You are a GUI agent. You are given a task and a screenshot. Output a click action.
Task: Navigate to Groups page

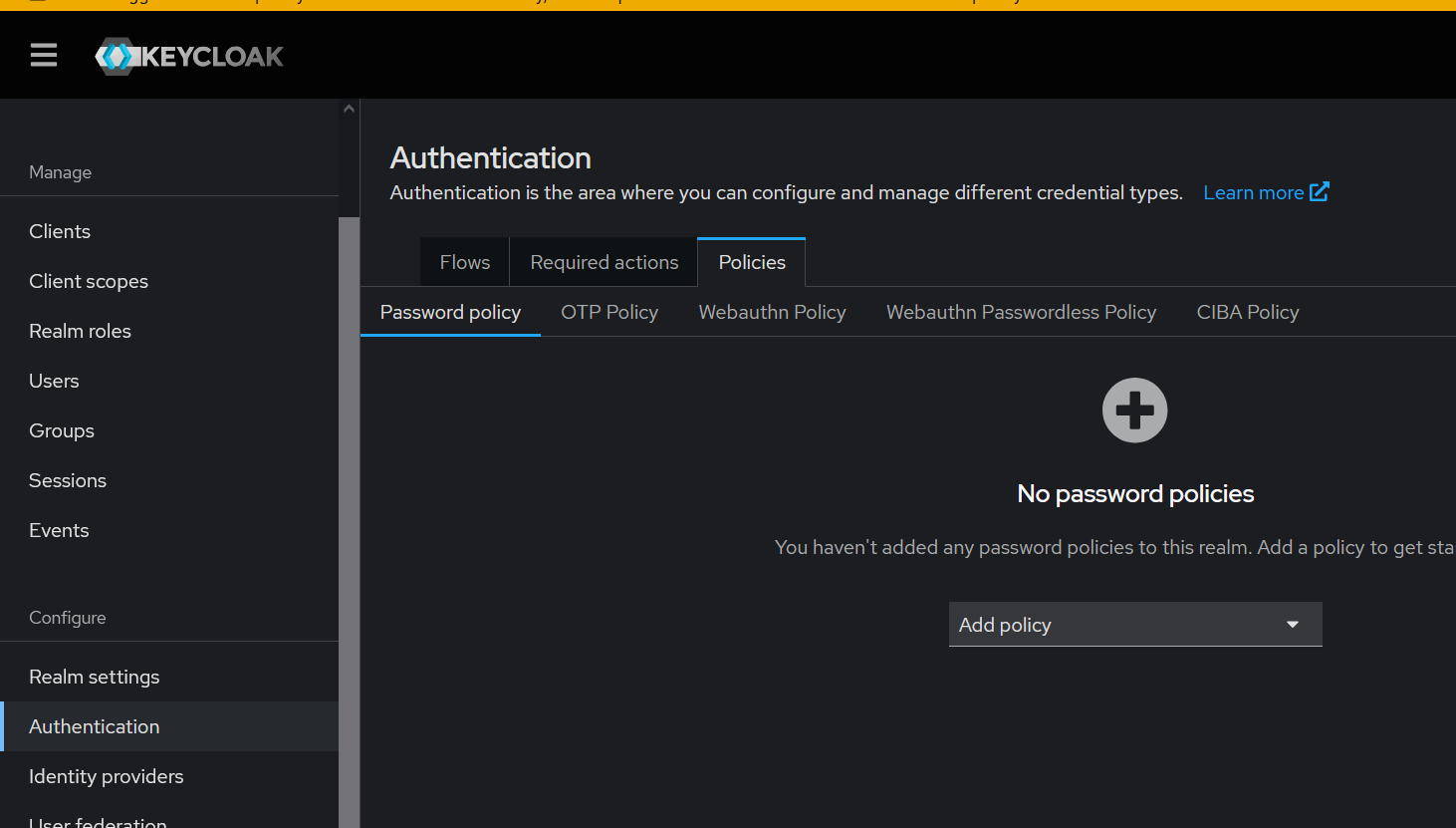click(x=169, y=430)
